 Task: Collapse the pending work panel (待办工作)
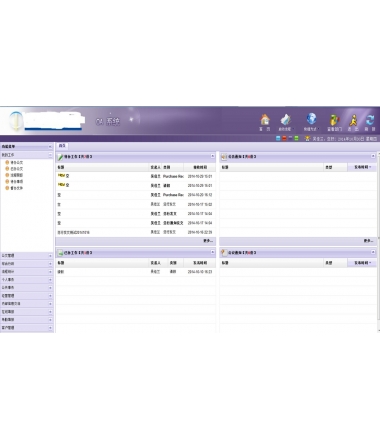coord(212,156)
